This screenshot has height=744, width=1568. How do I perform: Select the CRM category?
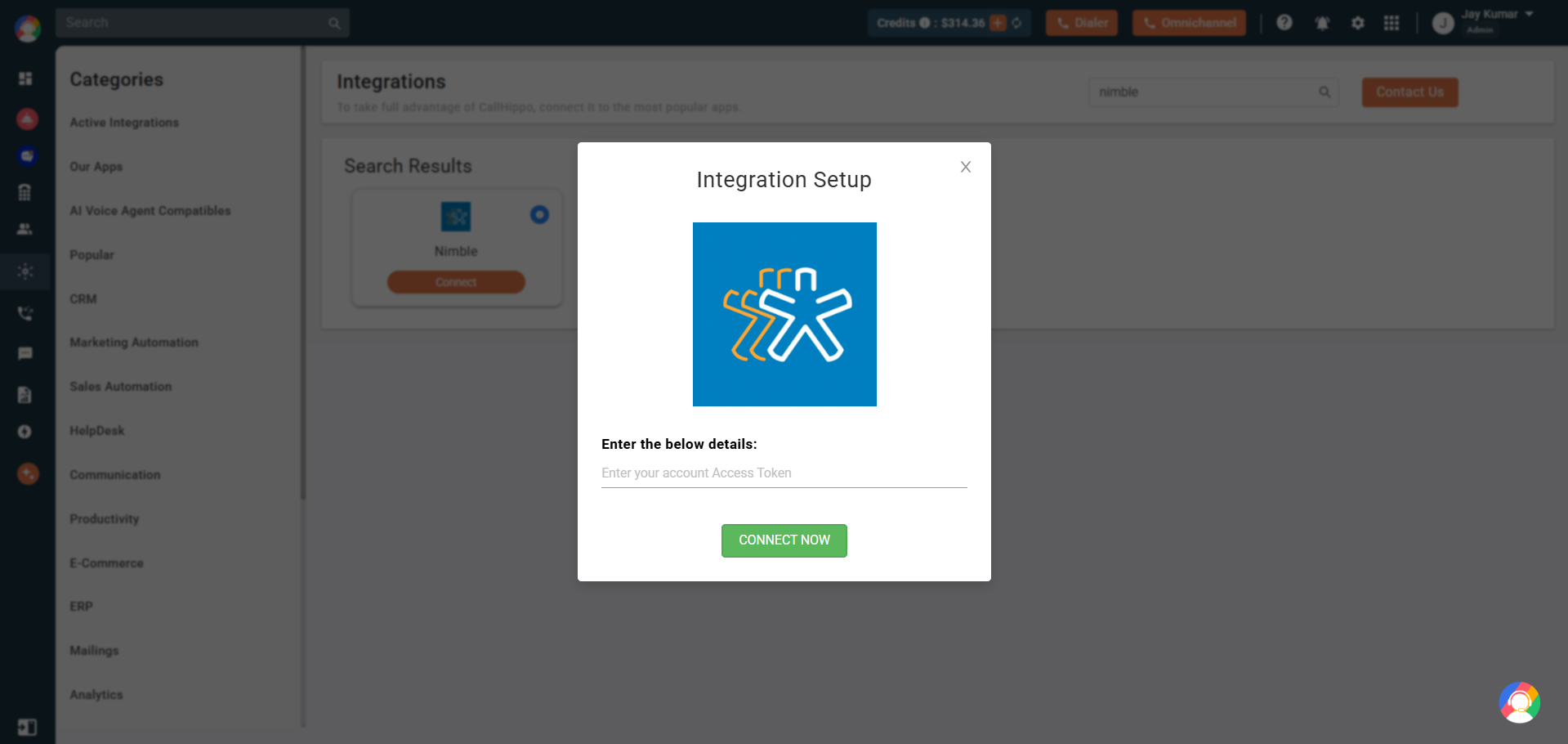click(x=83, y=299)
